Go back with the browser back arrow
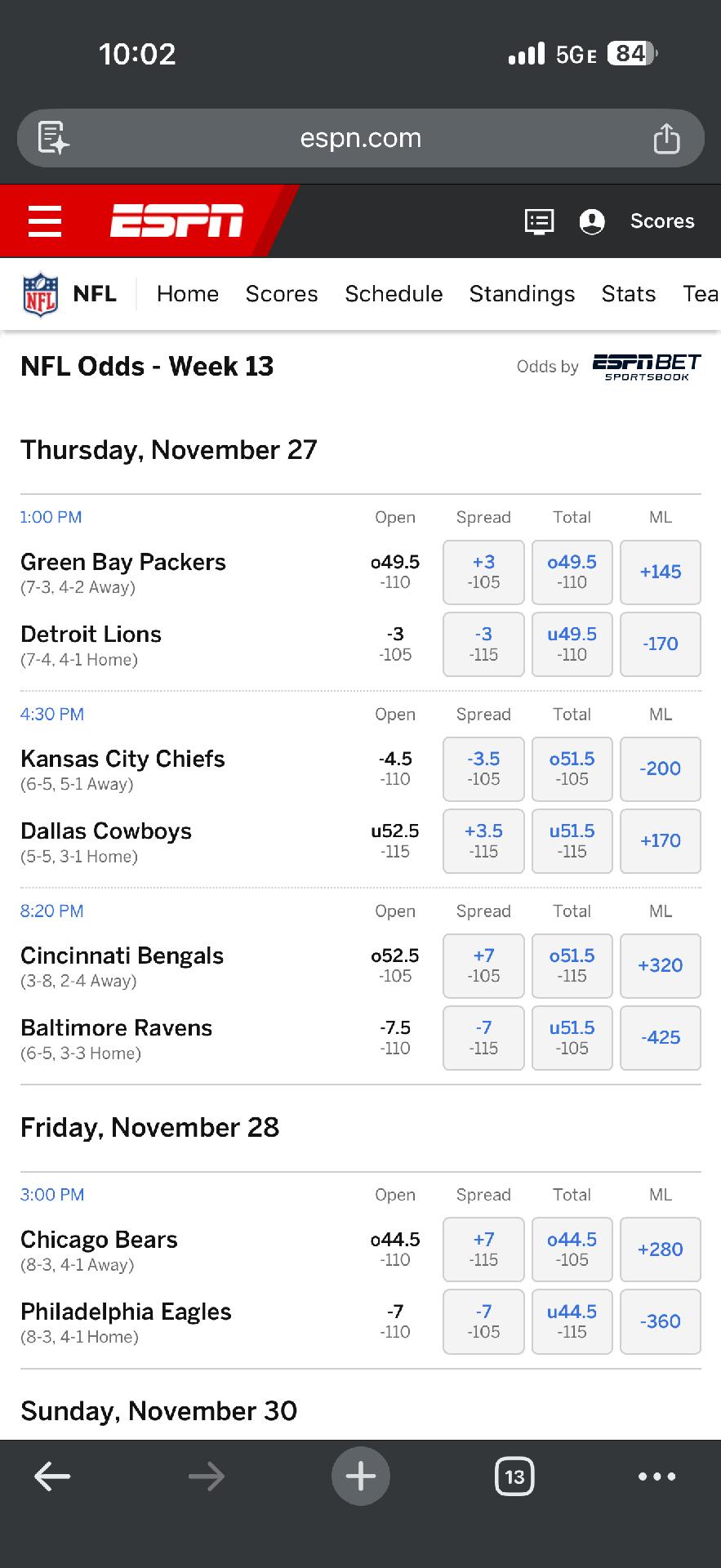Image resolution: width=721 pixels, height=1568 pixels. pyautogui.click(x=52, y=1476)
